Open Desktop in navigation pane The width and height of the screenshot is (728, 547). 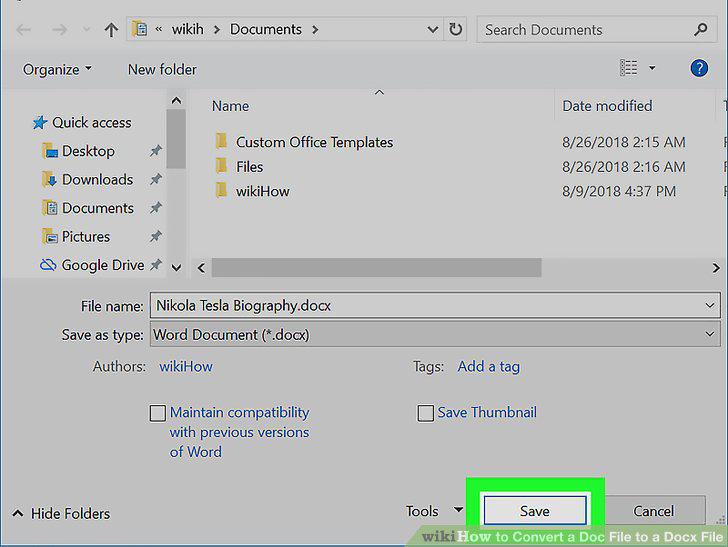(x=78, y=151)
